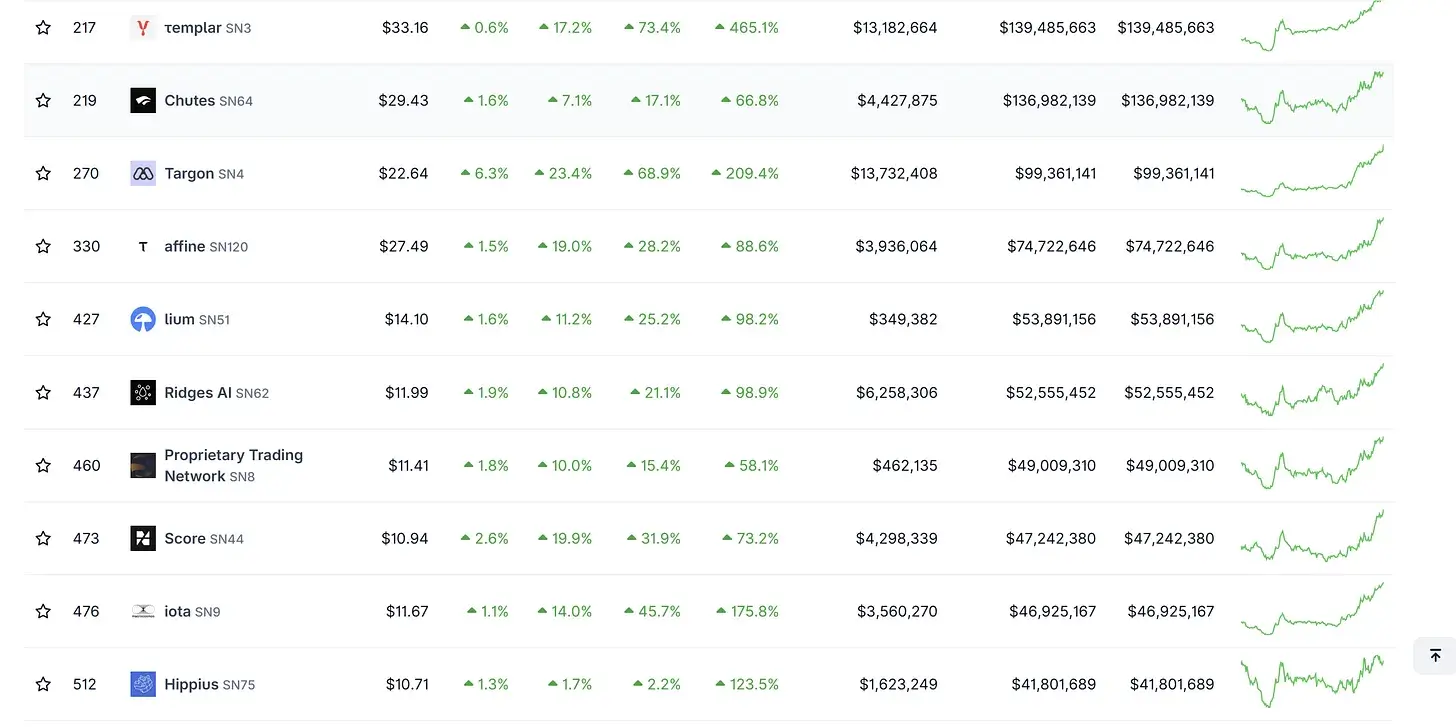
Task: Open the Score price trend sparkline
Action: coord(1312,537)
